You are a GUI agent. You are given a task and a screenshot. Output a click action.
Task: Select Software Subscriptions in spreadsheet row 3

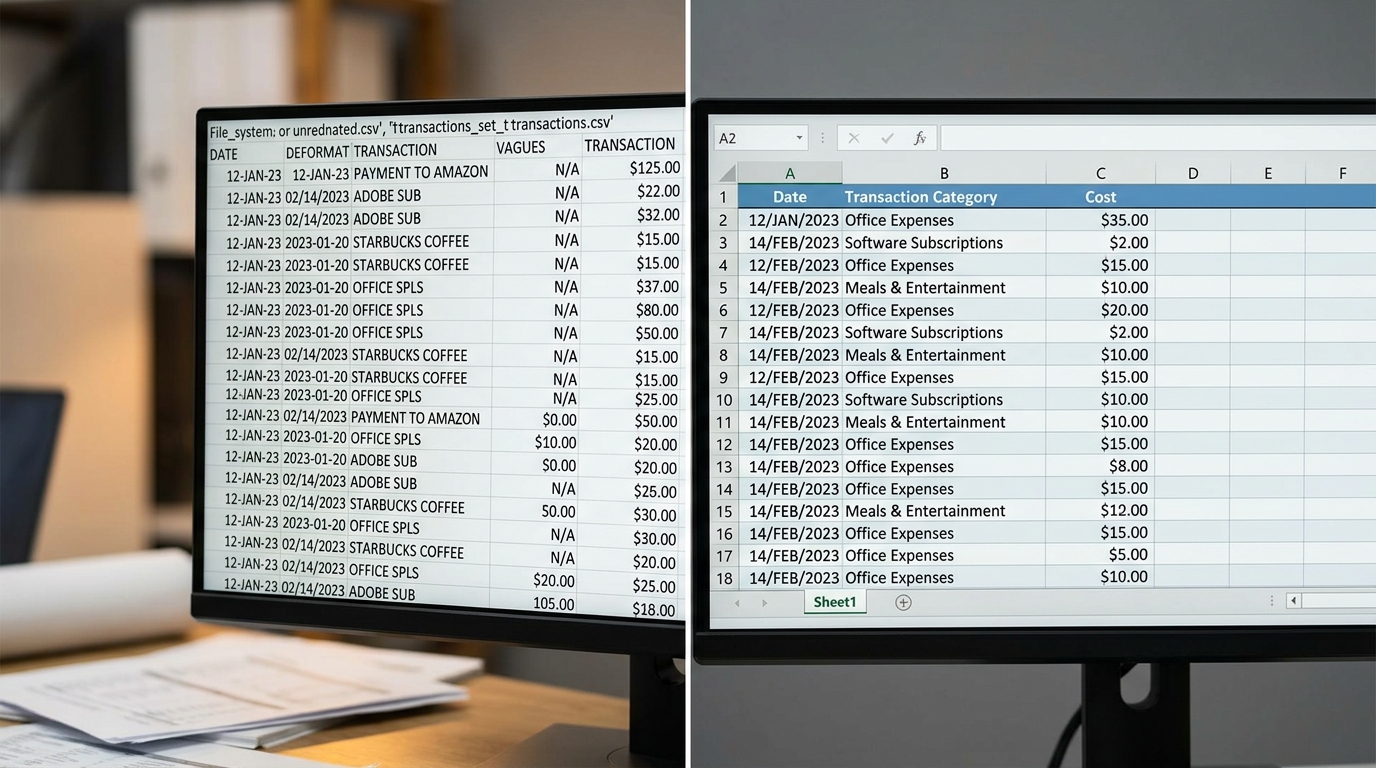(944, 243)
